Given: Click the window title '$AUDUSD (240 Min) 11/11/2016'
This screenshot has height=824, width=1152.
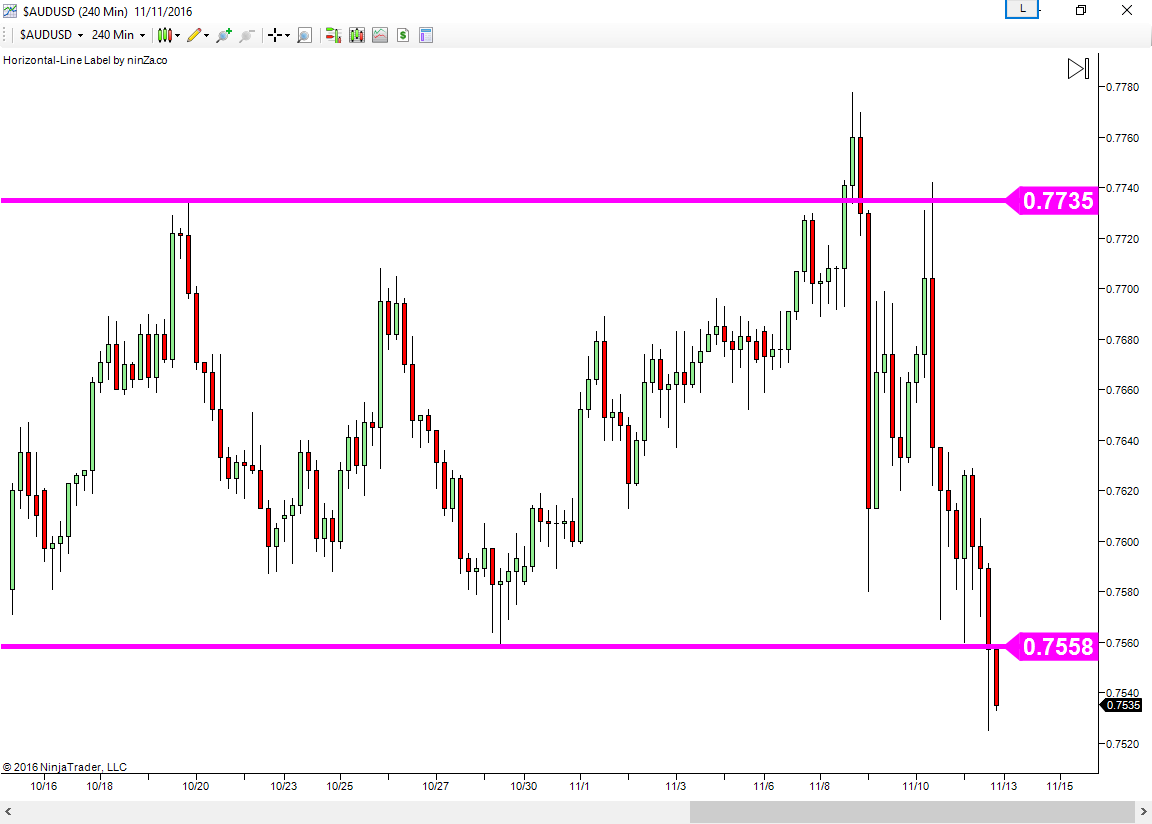Looking at the screenshot, I should coord(107,11).
